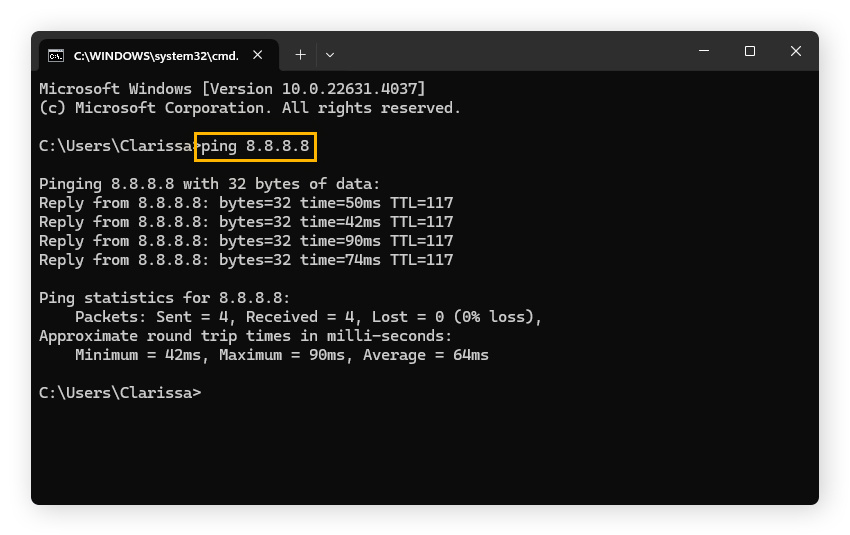Click the reply line with time=42ms
This screenshot has width=850, height=535.
(246, 222)
